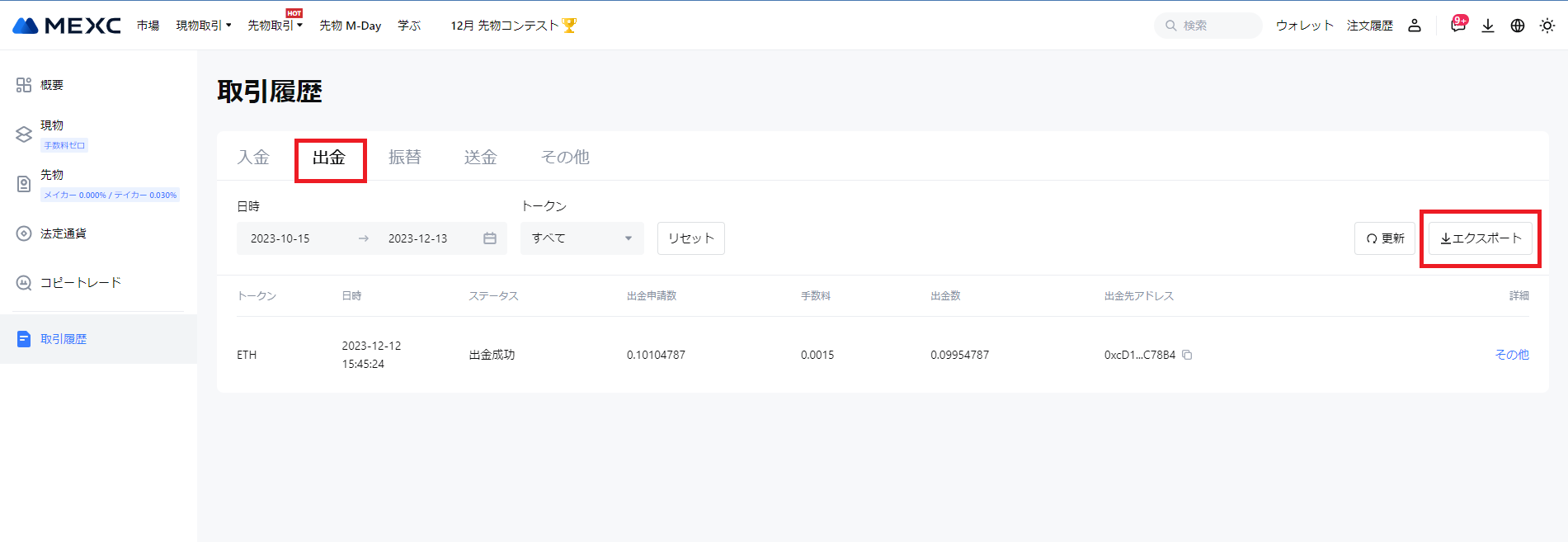
Task: Open the 学ぶ menu item
Action: [409, 26]
